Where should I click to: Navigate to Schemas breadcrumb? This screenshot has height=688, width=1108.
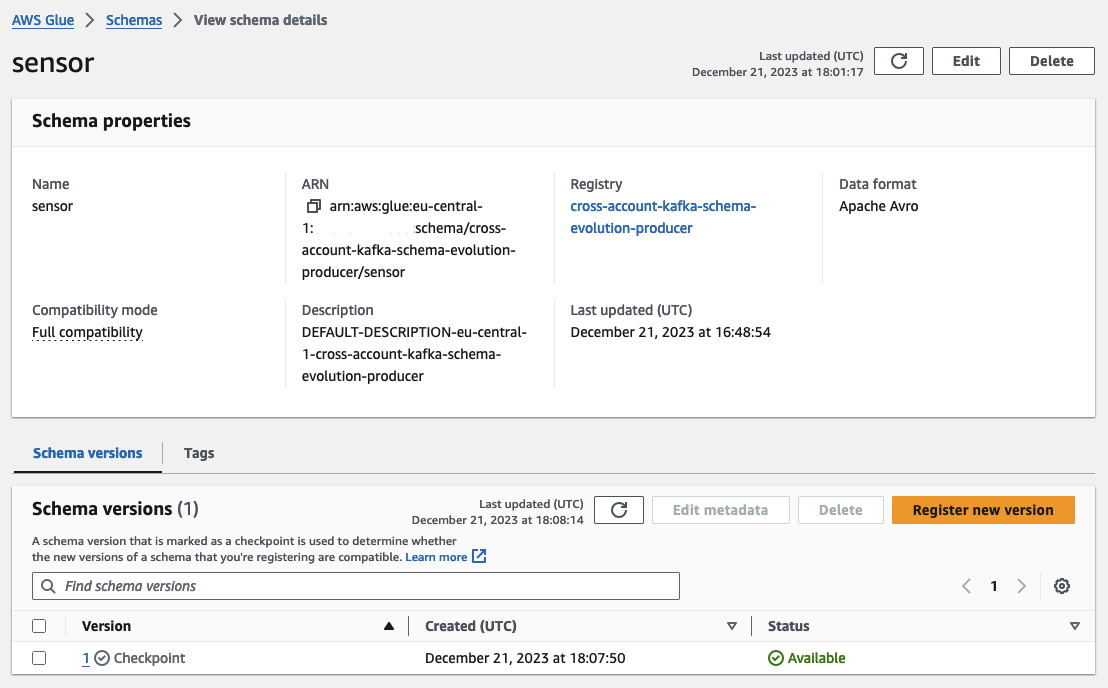(x=134, y=20)
